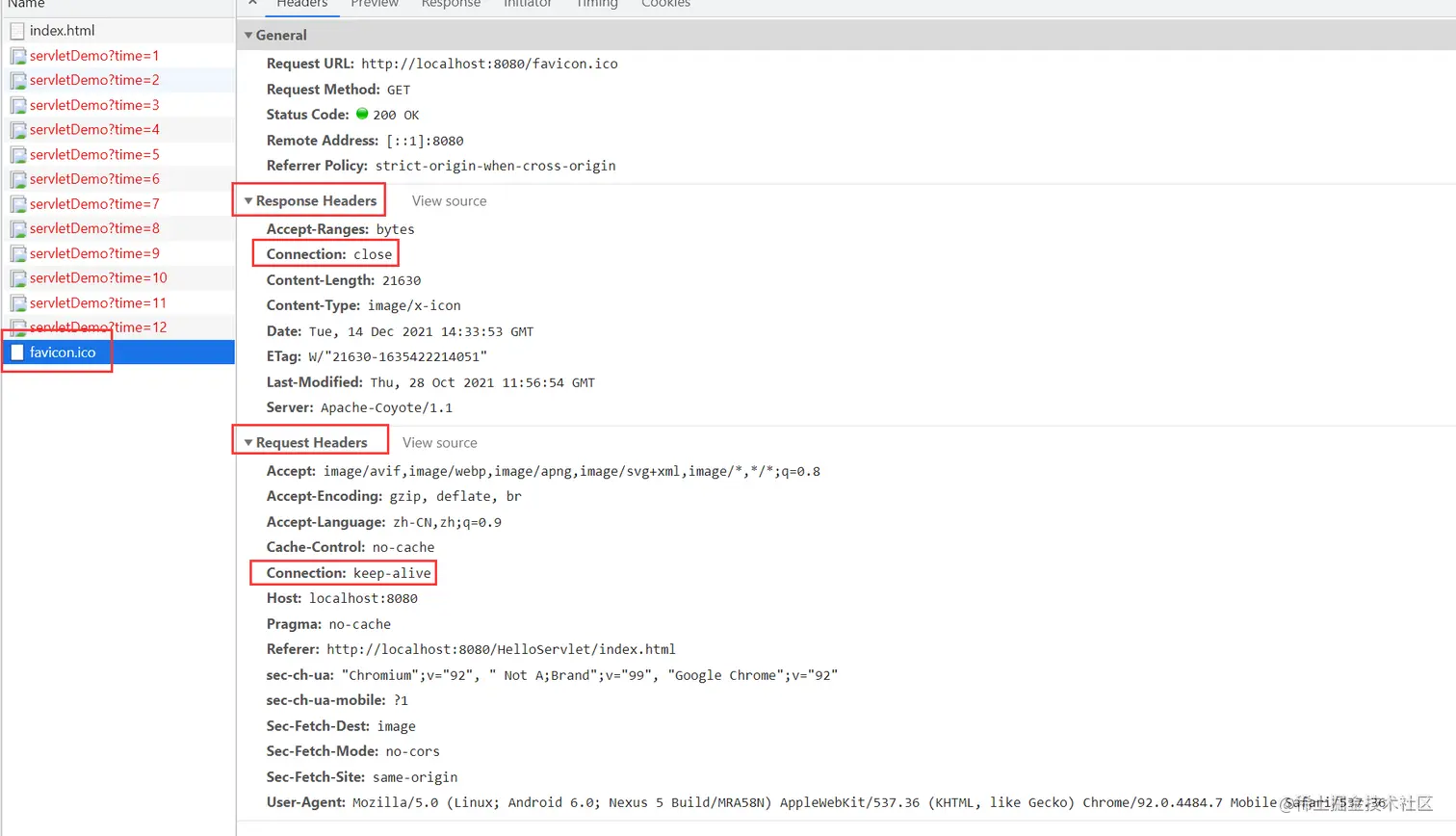1456x836 pixels.
Task: Click the 200 OK status text
Action: pos(396,115)
